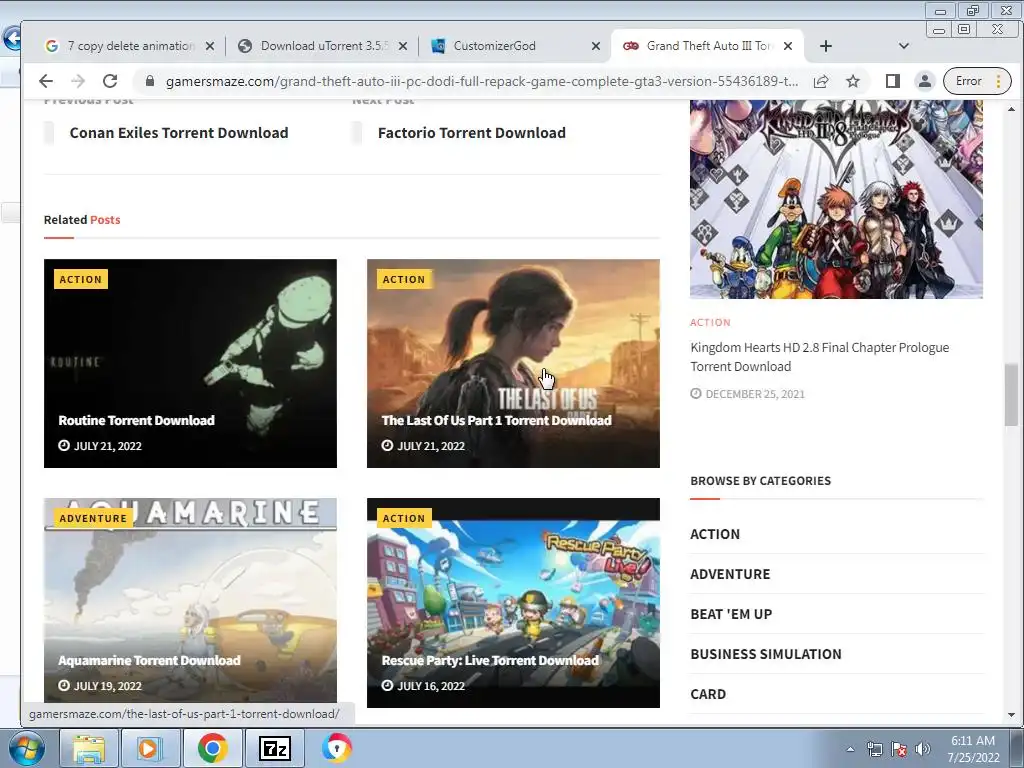The width and height of the screenshot is (1024, 768).
Task: Click the shield-shaped Chrome-colored taskbar icon
Action: 337,748
